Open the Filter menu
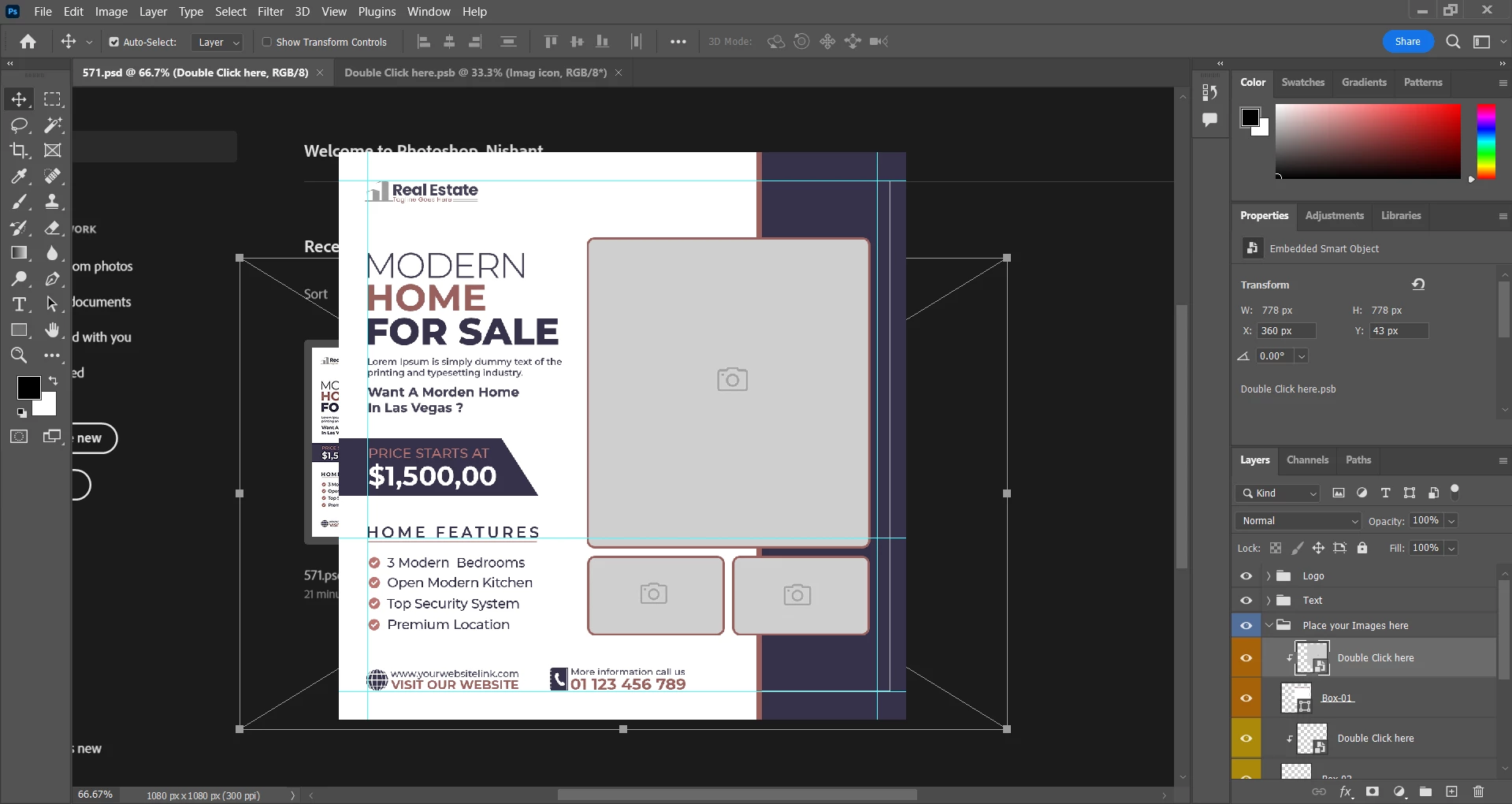Screen dimensions: 1512x804 coord(270,12)
